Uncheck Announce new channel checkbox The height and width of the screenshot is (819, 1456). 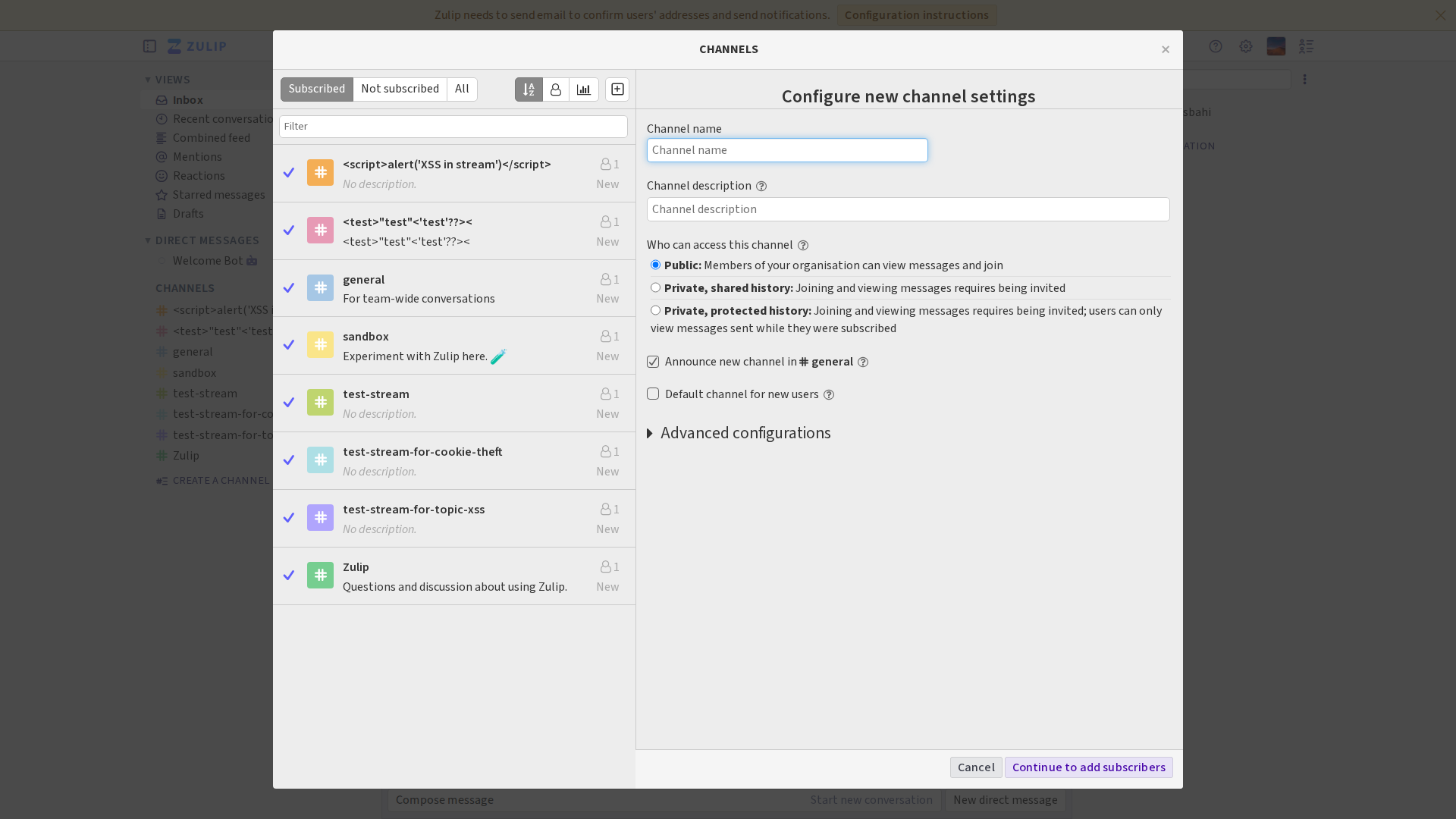coord(653,362)
